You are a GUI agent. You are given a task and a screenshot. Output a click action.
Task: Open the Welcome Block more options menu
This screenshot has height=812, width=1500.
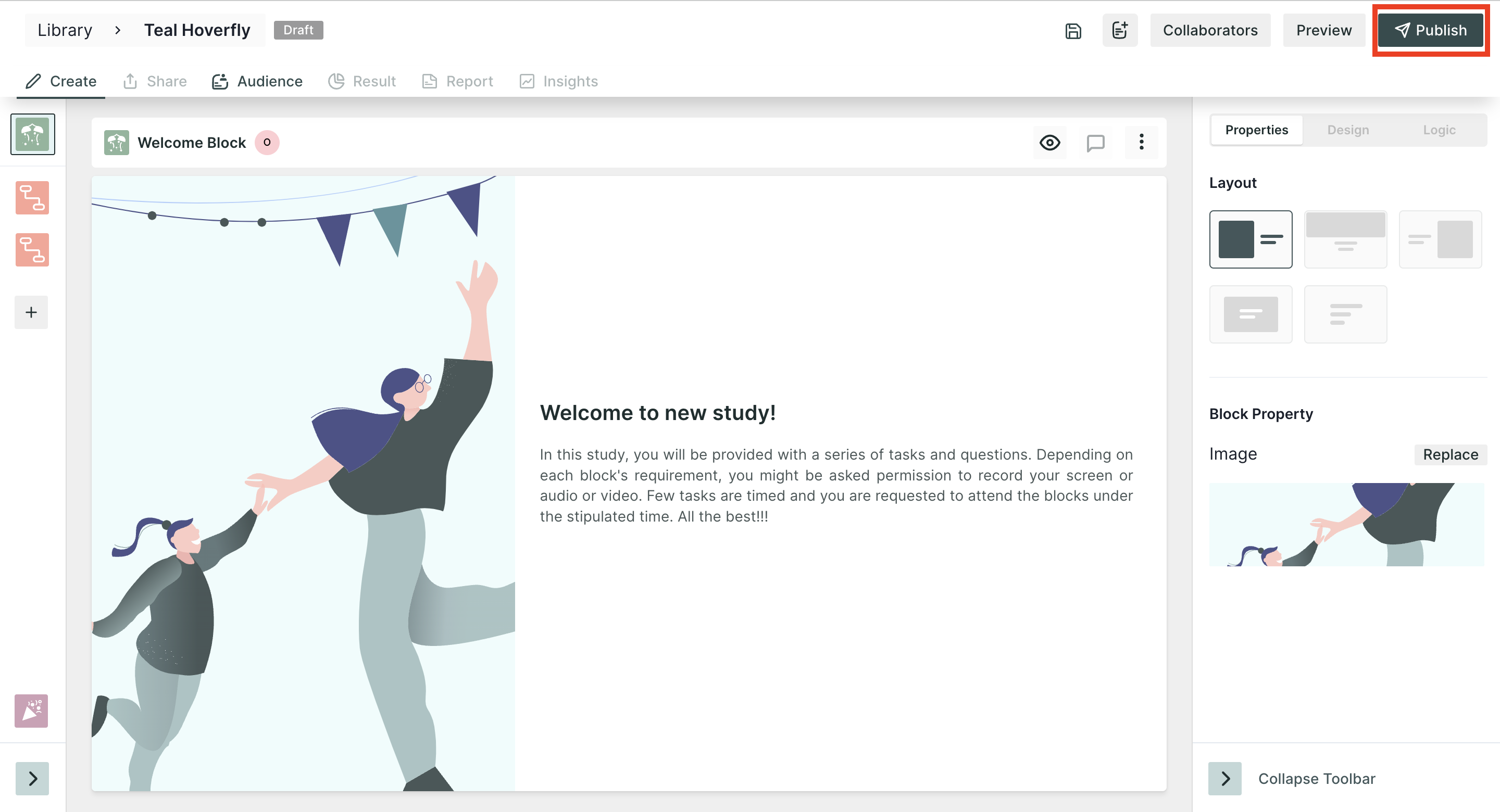[1141, 143]
